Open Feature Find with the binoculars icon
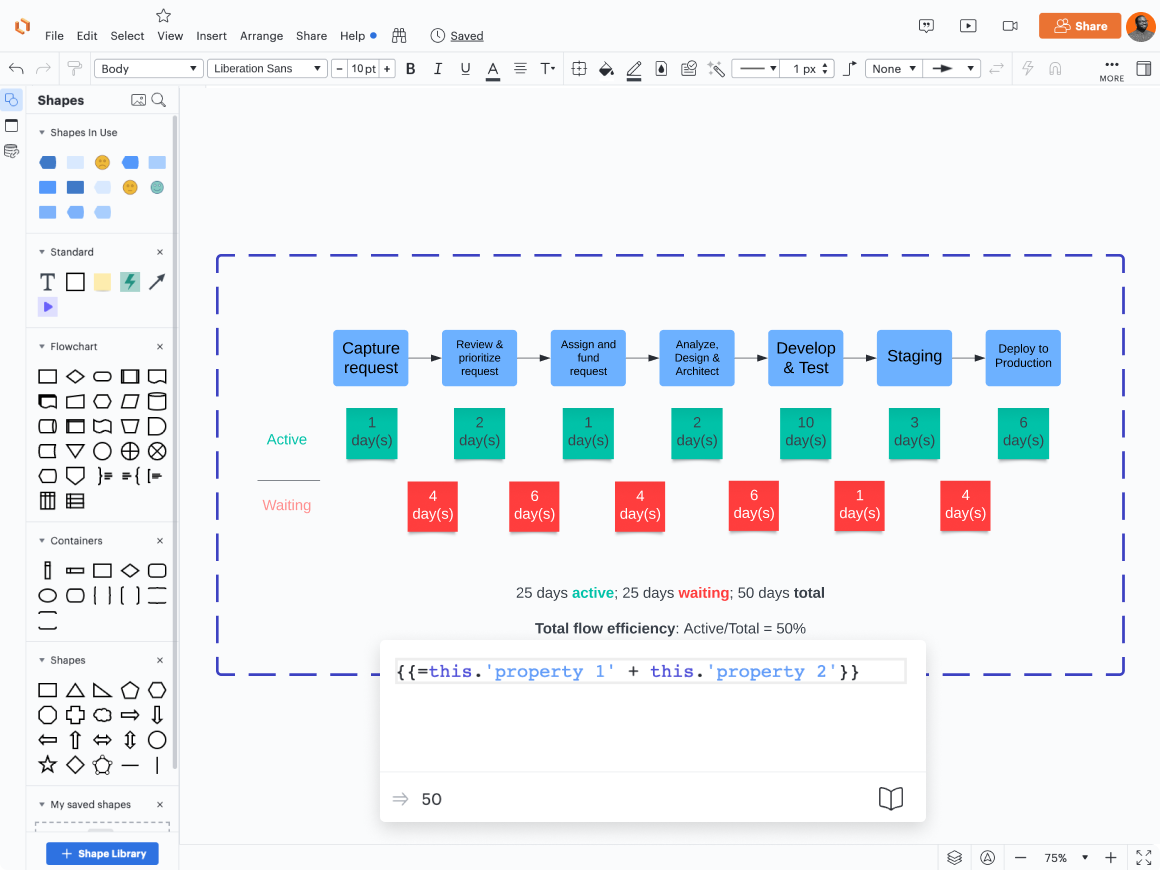The height and width of the screenshot is (870, 1160). 399,34
